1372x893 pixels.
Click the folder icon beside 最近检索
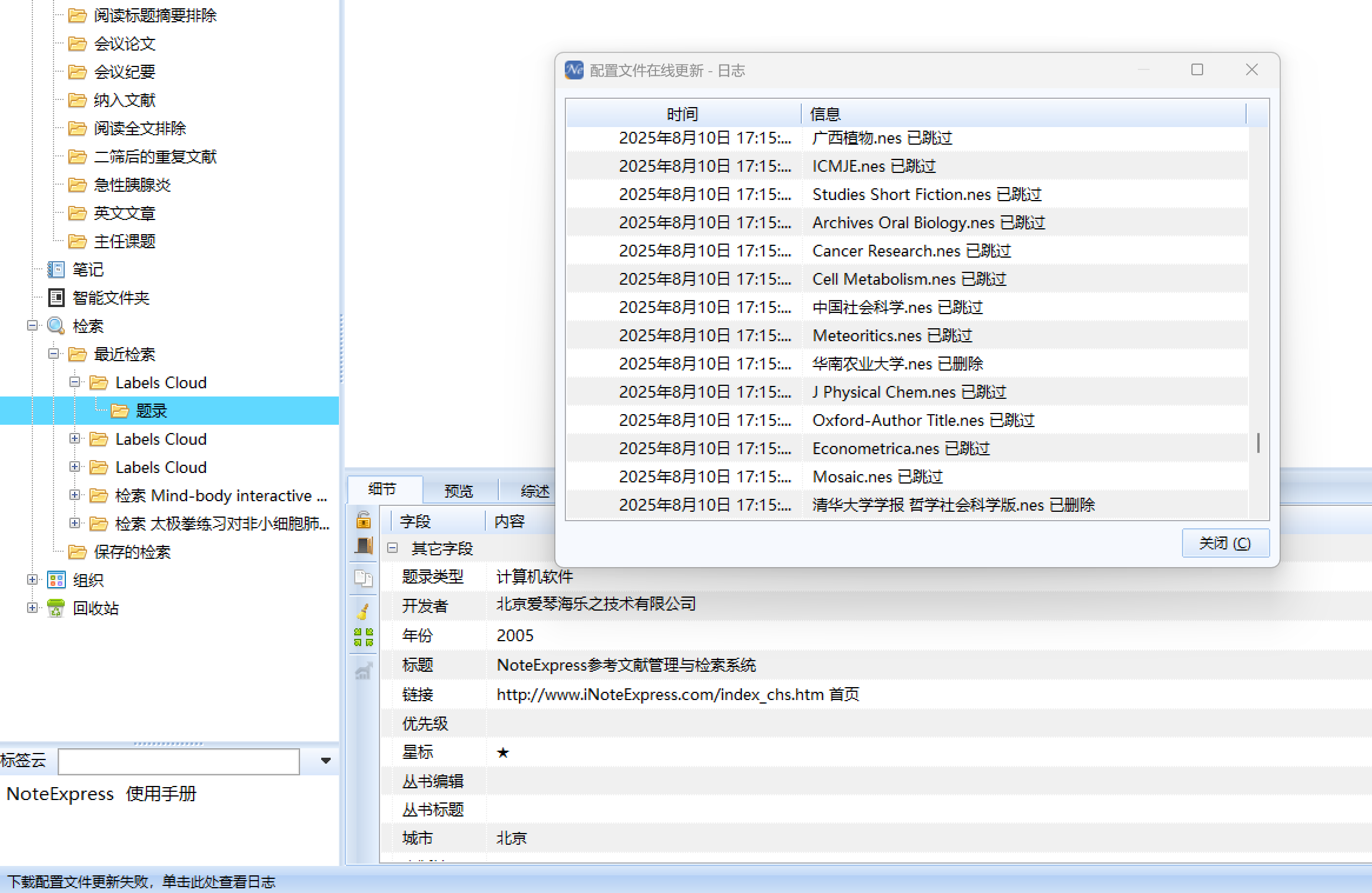point(77,354)
